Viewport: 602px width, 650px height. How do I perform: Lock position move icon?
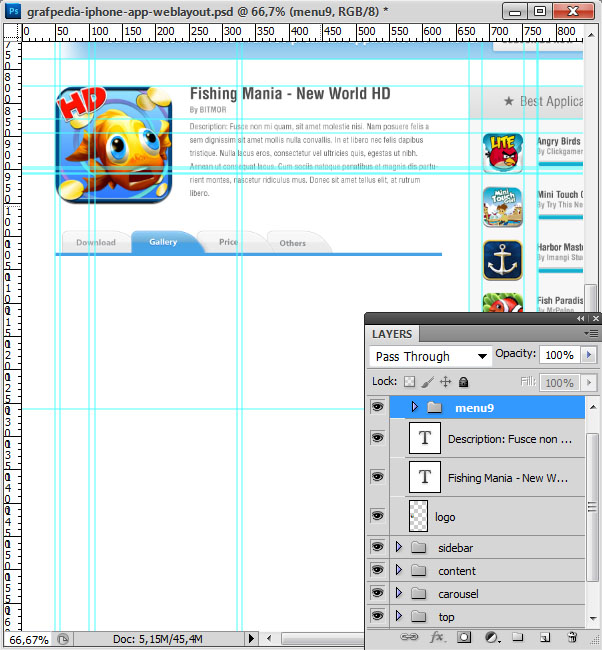point(445,381)
